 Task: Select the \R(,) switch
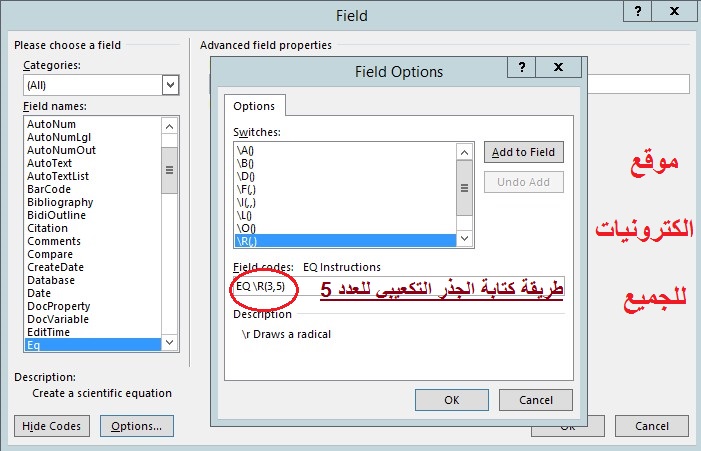click(x=340, y=240)
